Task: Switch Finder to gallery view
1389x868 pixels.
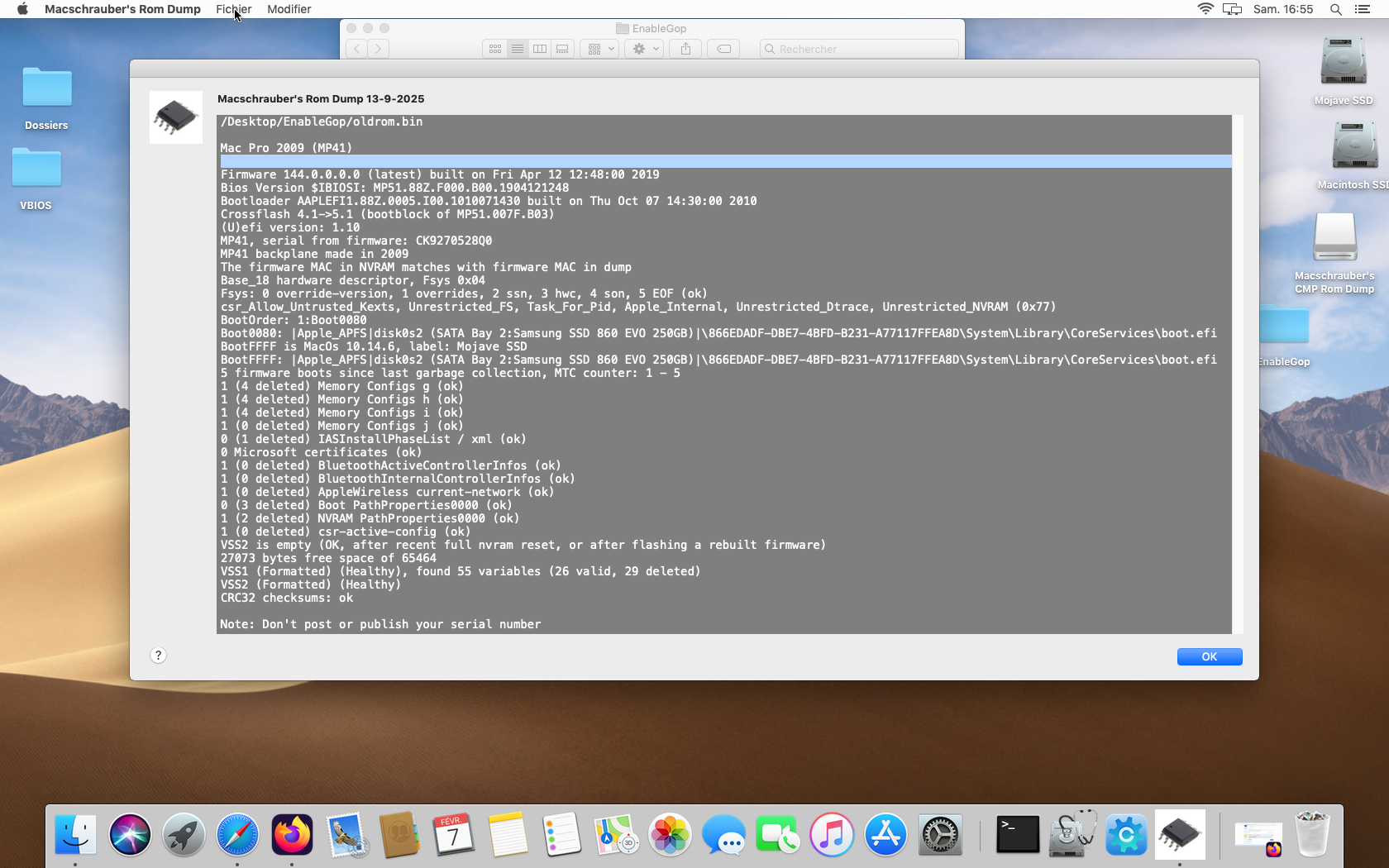Action: pyautogui.click(x=563, y=49)
